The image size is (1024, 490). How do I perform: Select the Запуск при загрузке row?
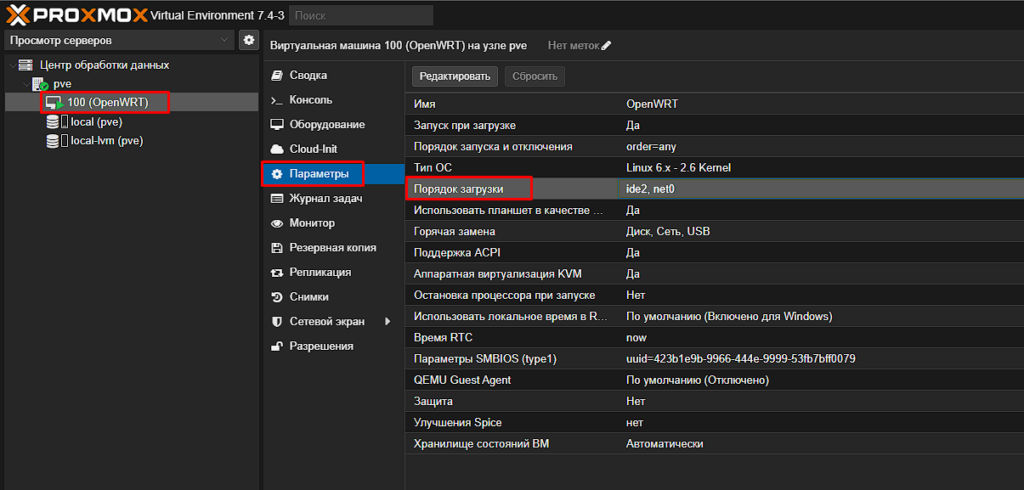(x=714, y=125)
